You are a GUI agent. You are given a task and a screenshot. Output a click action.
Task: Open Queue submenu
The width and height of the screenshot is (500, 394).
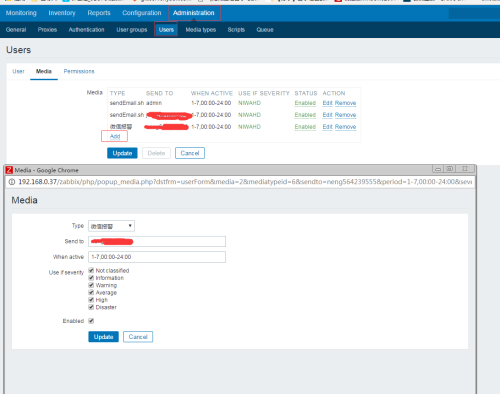(265, 30)
